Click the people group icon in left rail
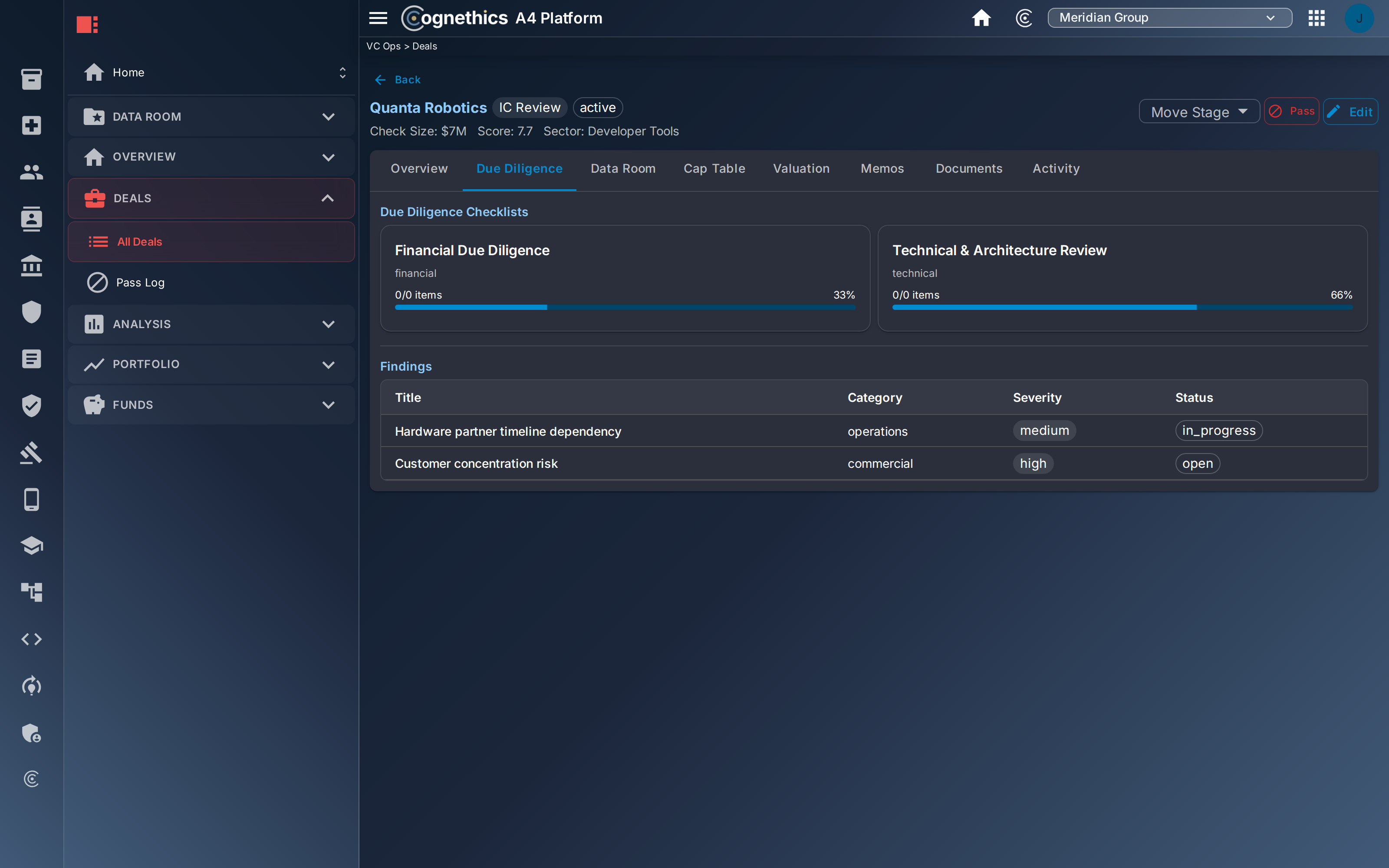Screen dimensions: 1389x868 [x=32, y=172]
